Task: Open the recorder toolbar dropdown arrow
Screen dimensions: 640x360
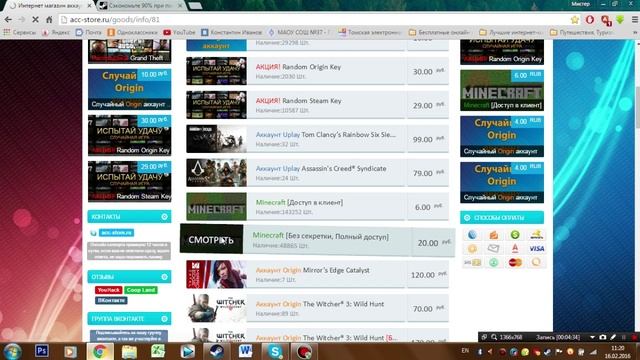Action: (592, 337)
